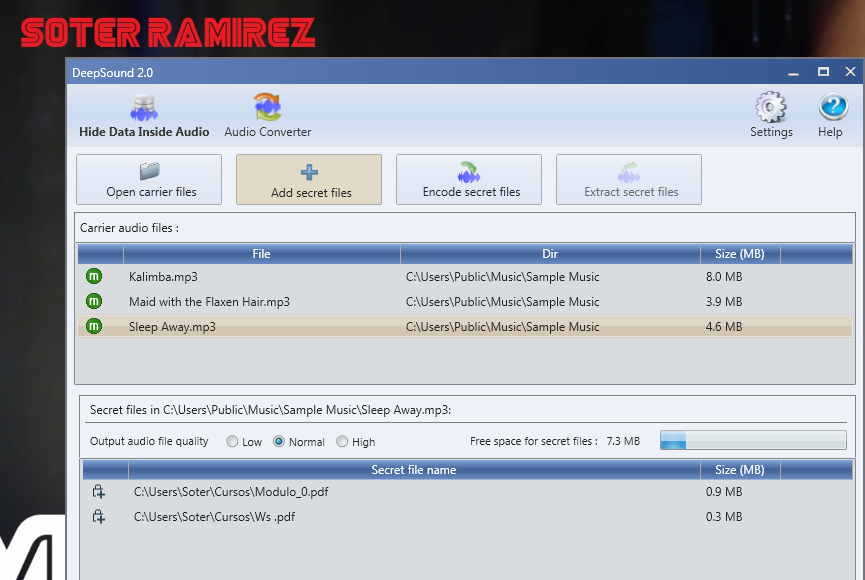This screenshot has width=865, height=580.
Task: Select Sleep Away.mp3 carrier file
Action: coord(465,327)
